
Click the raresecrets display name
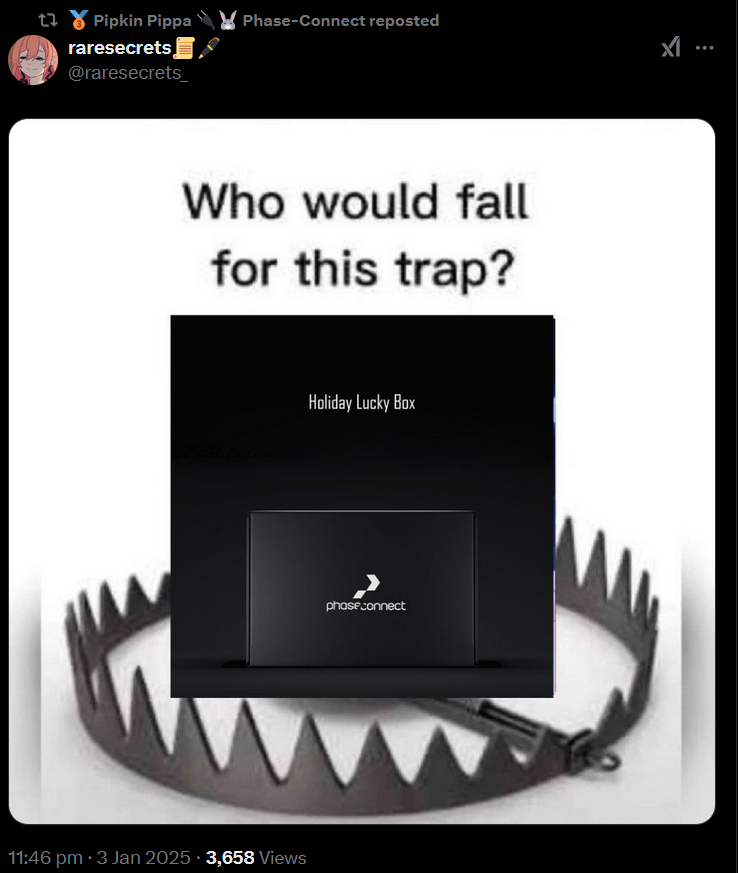(120, 48)
